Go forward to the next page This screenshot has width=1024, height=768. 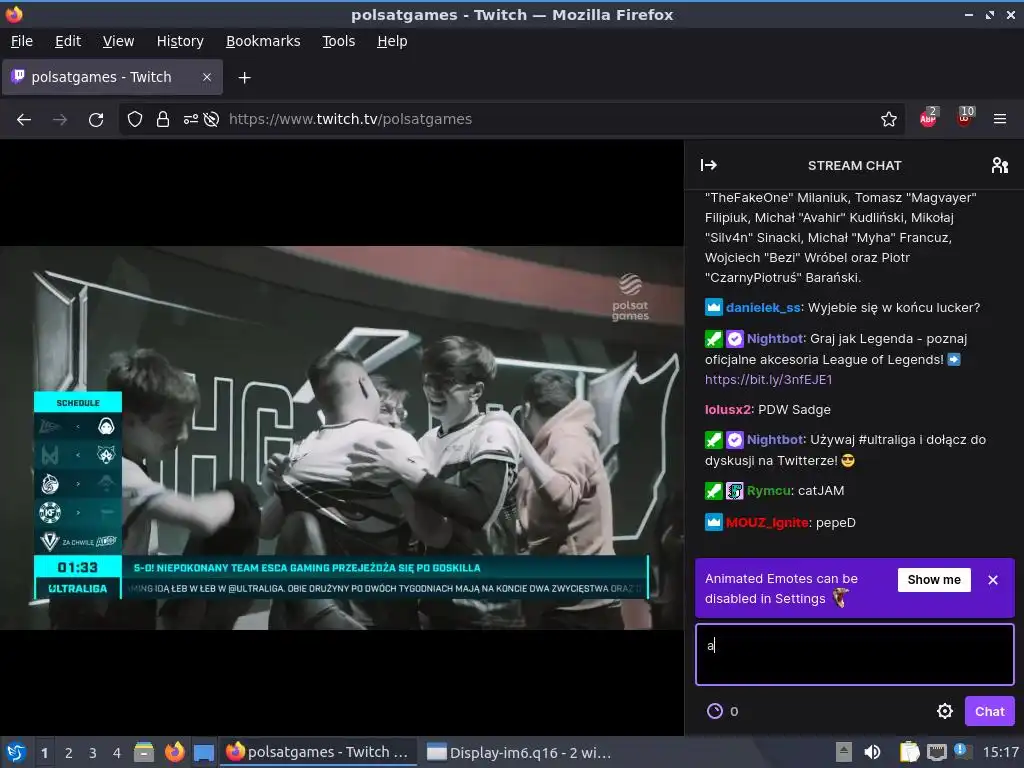click(60, 120)
